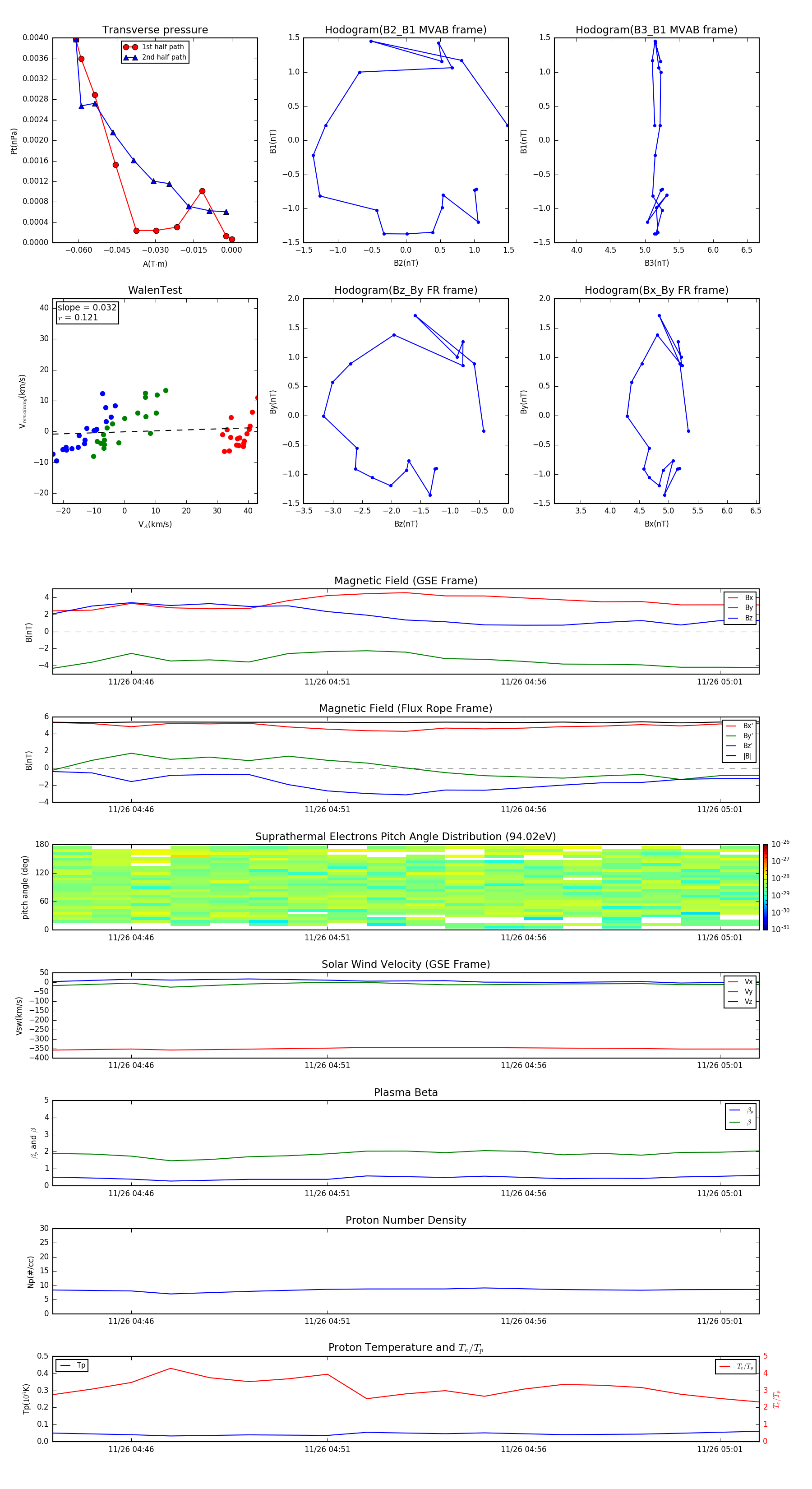Click '1st half path' legend entry

pos(154,47)
